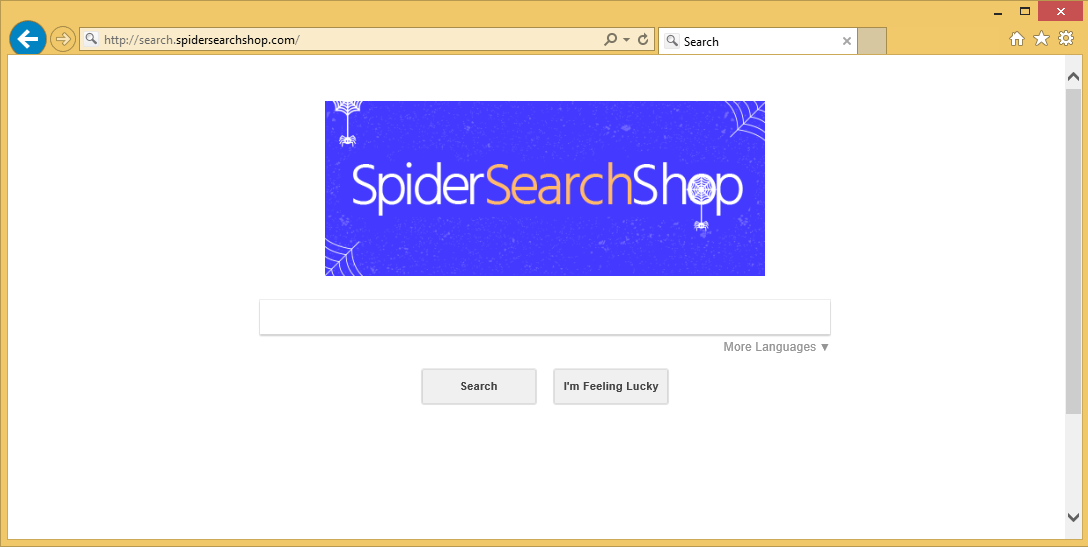Refresh the page with the reload icon
Viewport: 1088px width, 547px height.
[x=643, y=40]
